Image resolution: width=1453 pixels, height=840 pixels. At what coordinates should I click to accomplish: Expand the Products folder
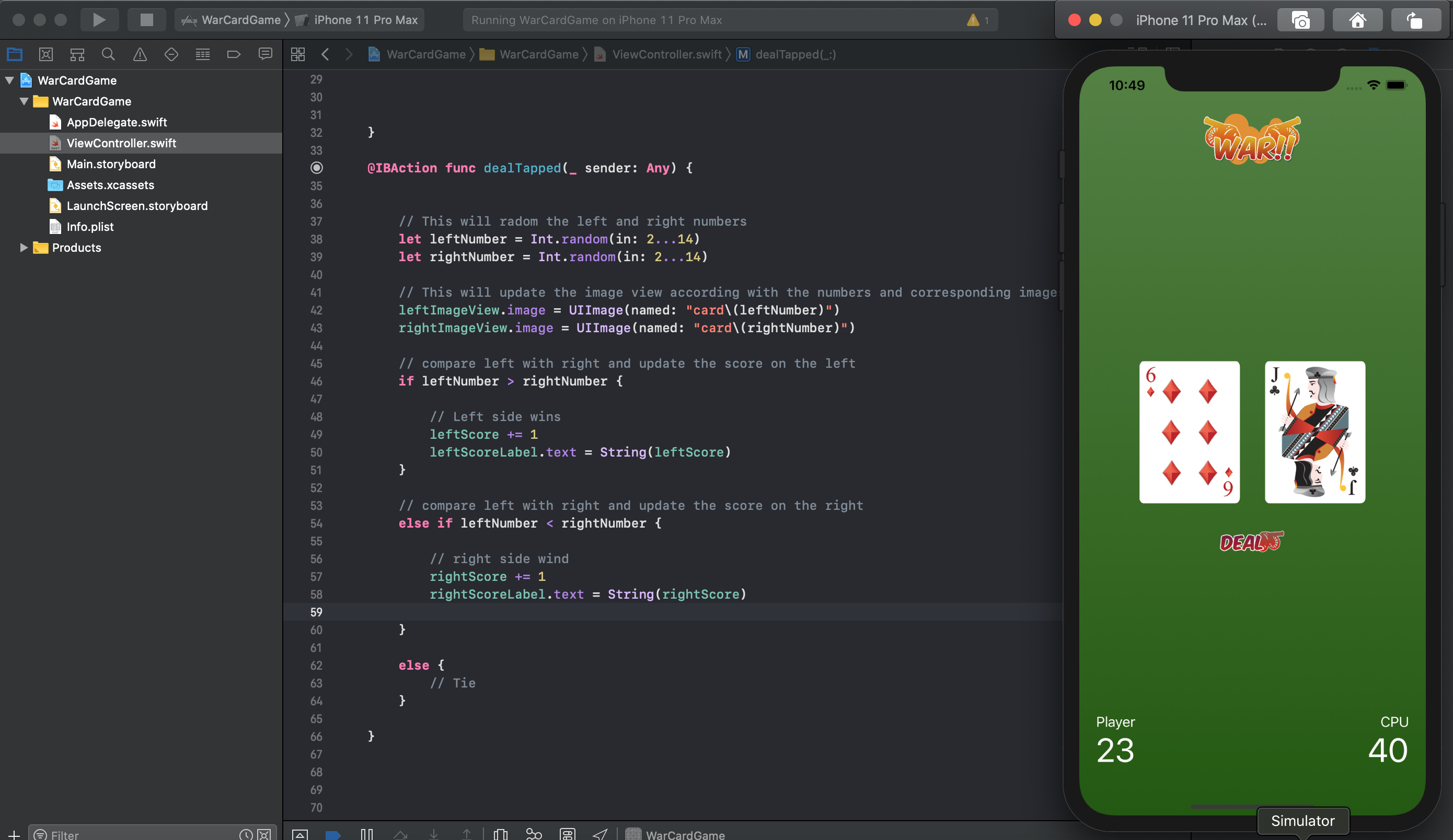coord(24,248)
